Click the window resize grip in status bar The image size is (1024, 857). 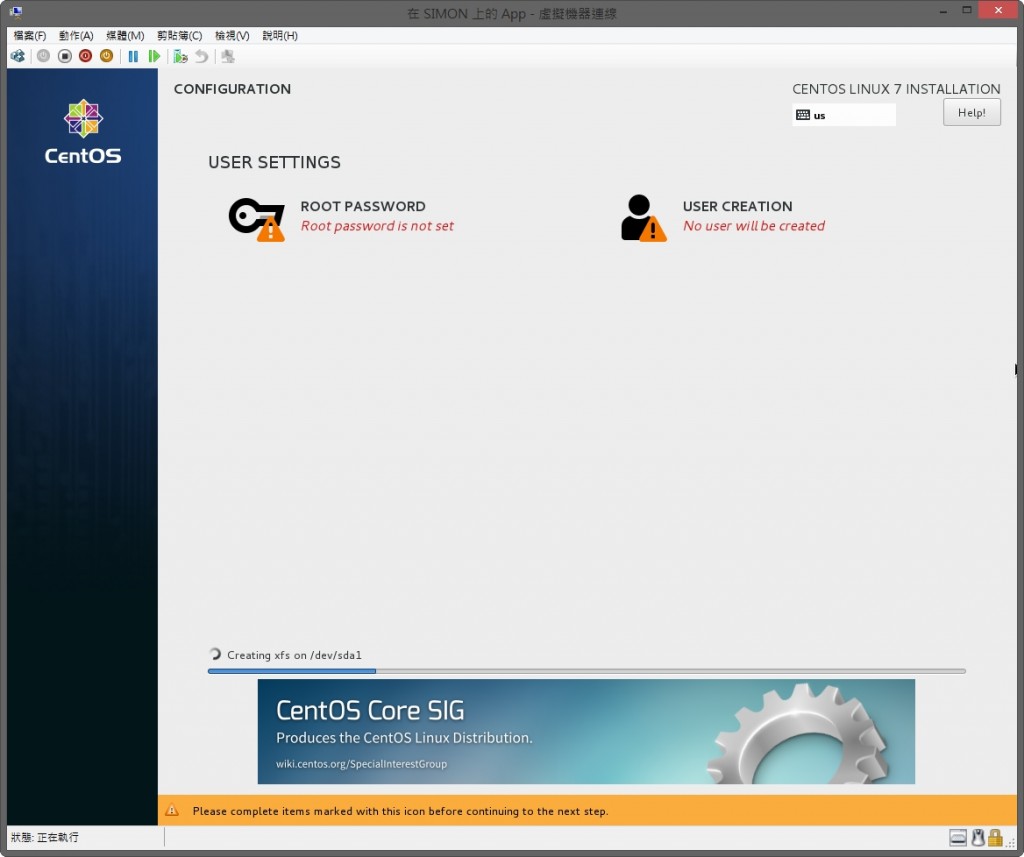coord(1011,843)
